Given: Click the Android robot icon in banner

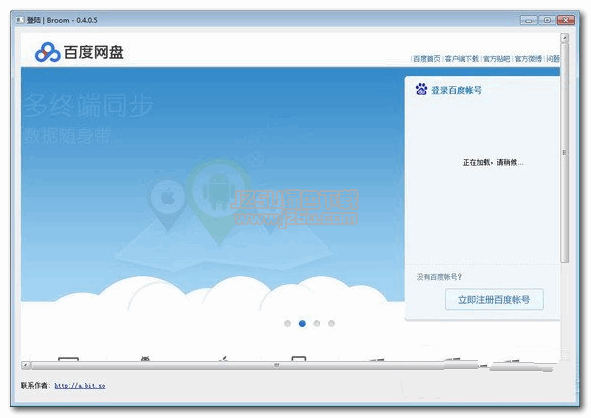Looking at the screenshot, I should [219, 191].
